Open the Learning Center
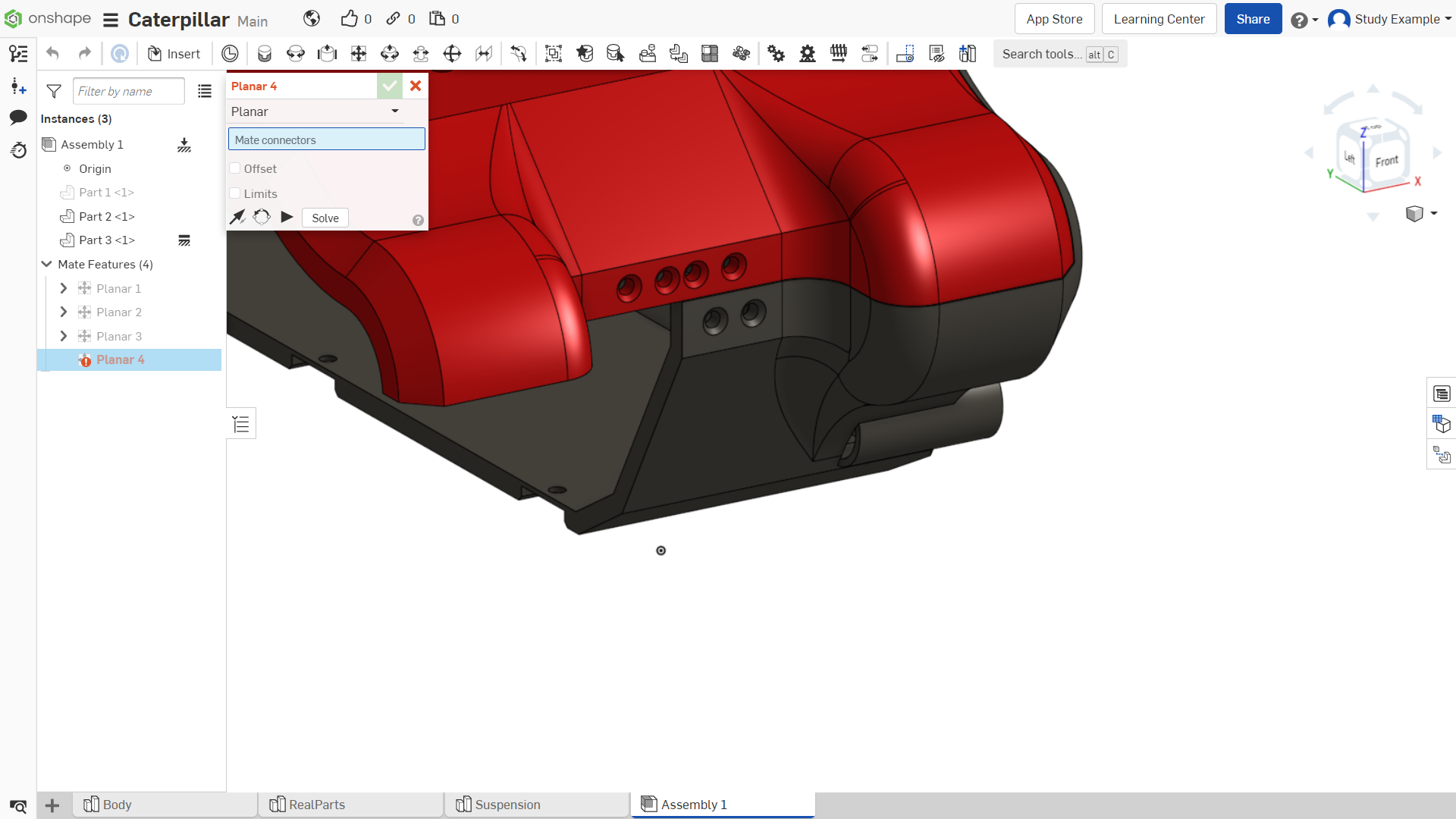Viewport: 1456px width, 819px height. click(x=1159, y=19)
